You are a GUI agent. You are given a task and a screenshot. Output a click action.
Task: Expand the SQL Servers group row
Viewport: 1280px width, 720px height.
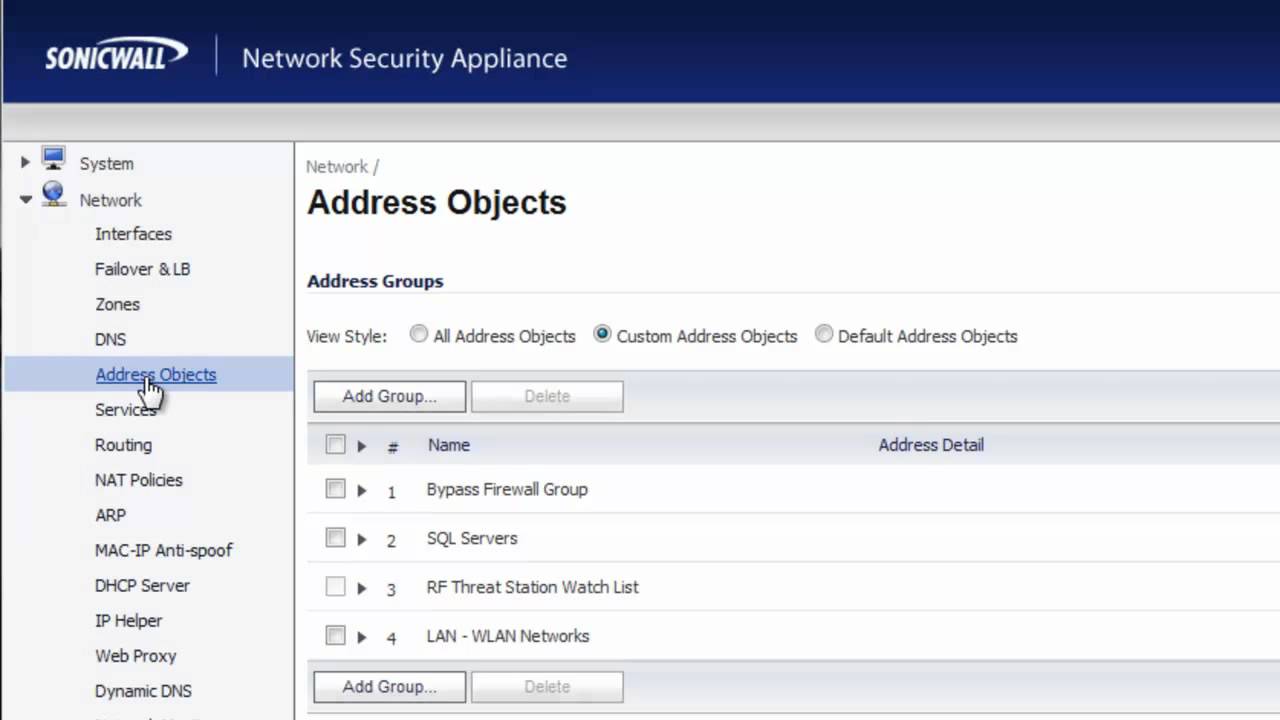pos(362,539)
